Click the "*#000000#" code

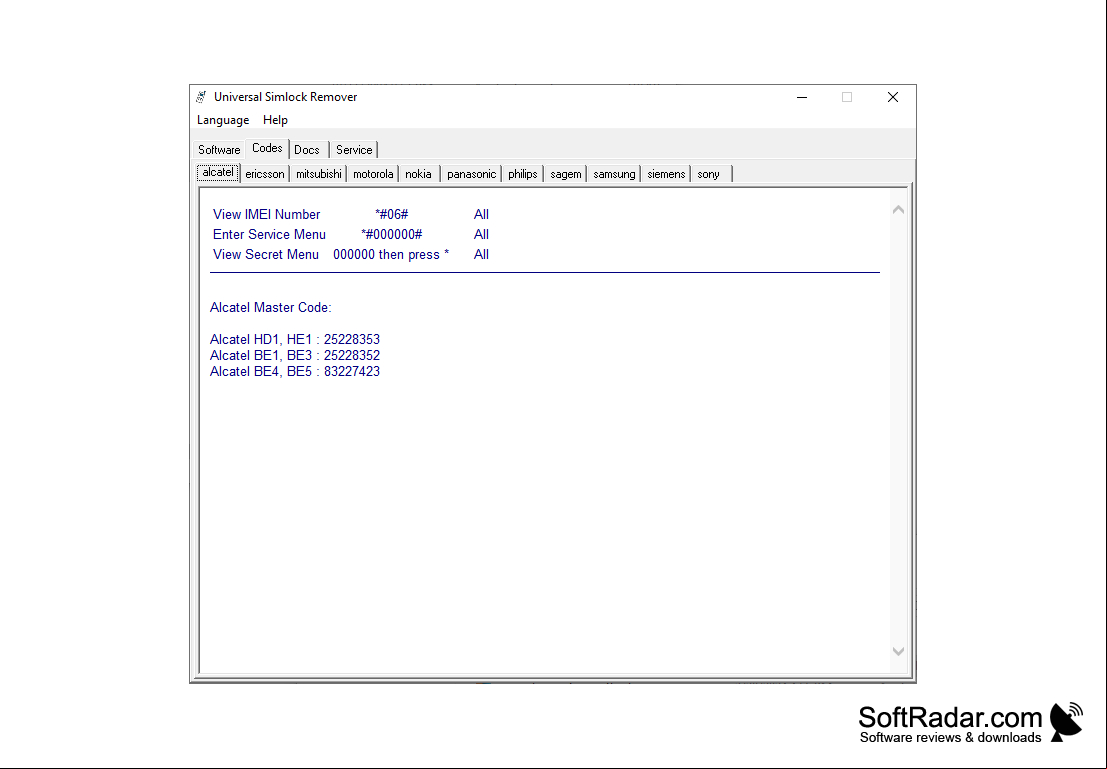(392, 234)
